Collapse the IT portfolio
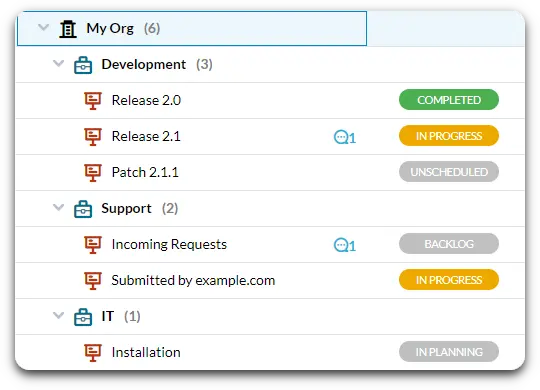Viewport: 540px width, 390px height. click(59, 315)
